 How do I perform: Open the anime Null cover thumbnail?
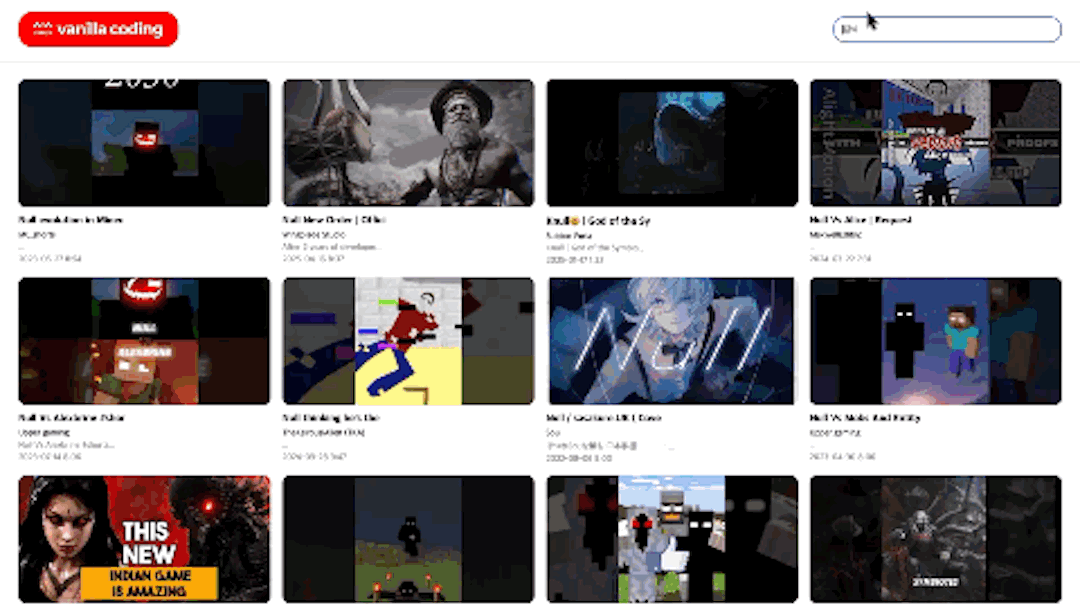pos(672,341)
